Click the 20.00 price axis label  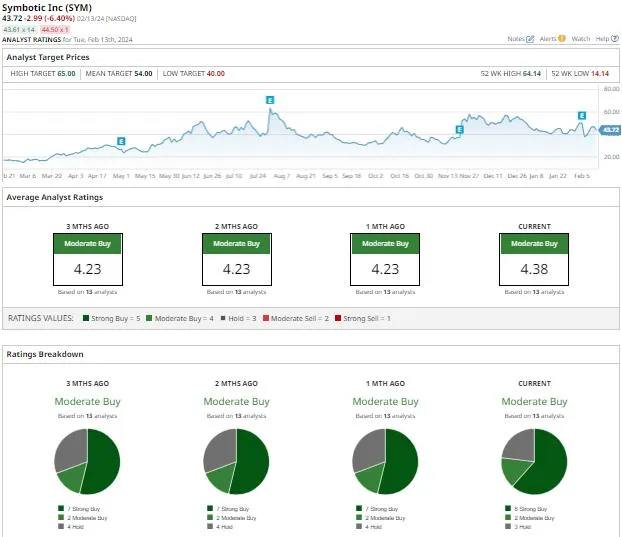611,157
